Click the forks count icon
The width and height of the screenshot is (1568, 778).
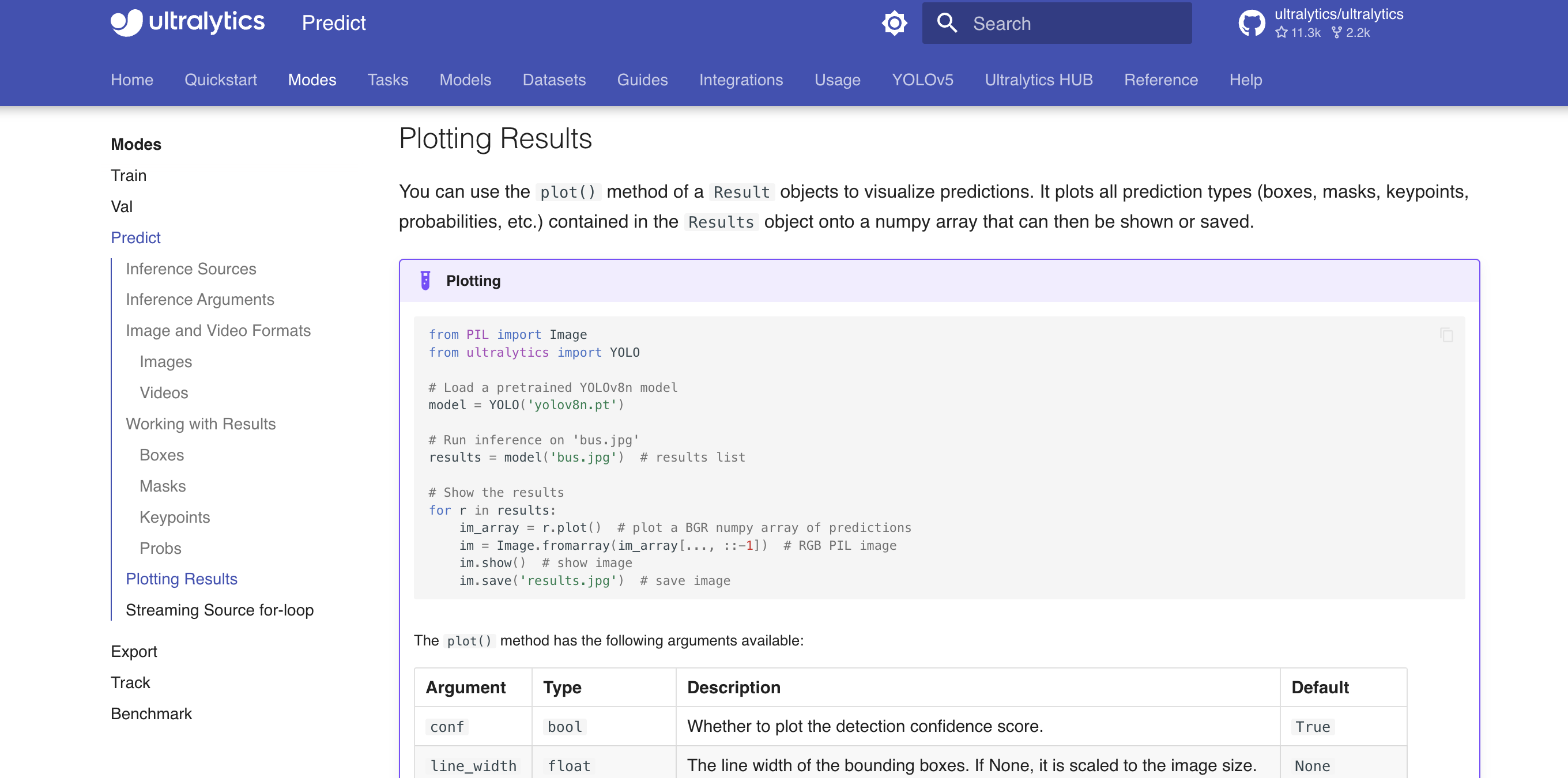pos(1337,33)
